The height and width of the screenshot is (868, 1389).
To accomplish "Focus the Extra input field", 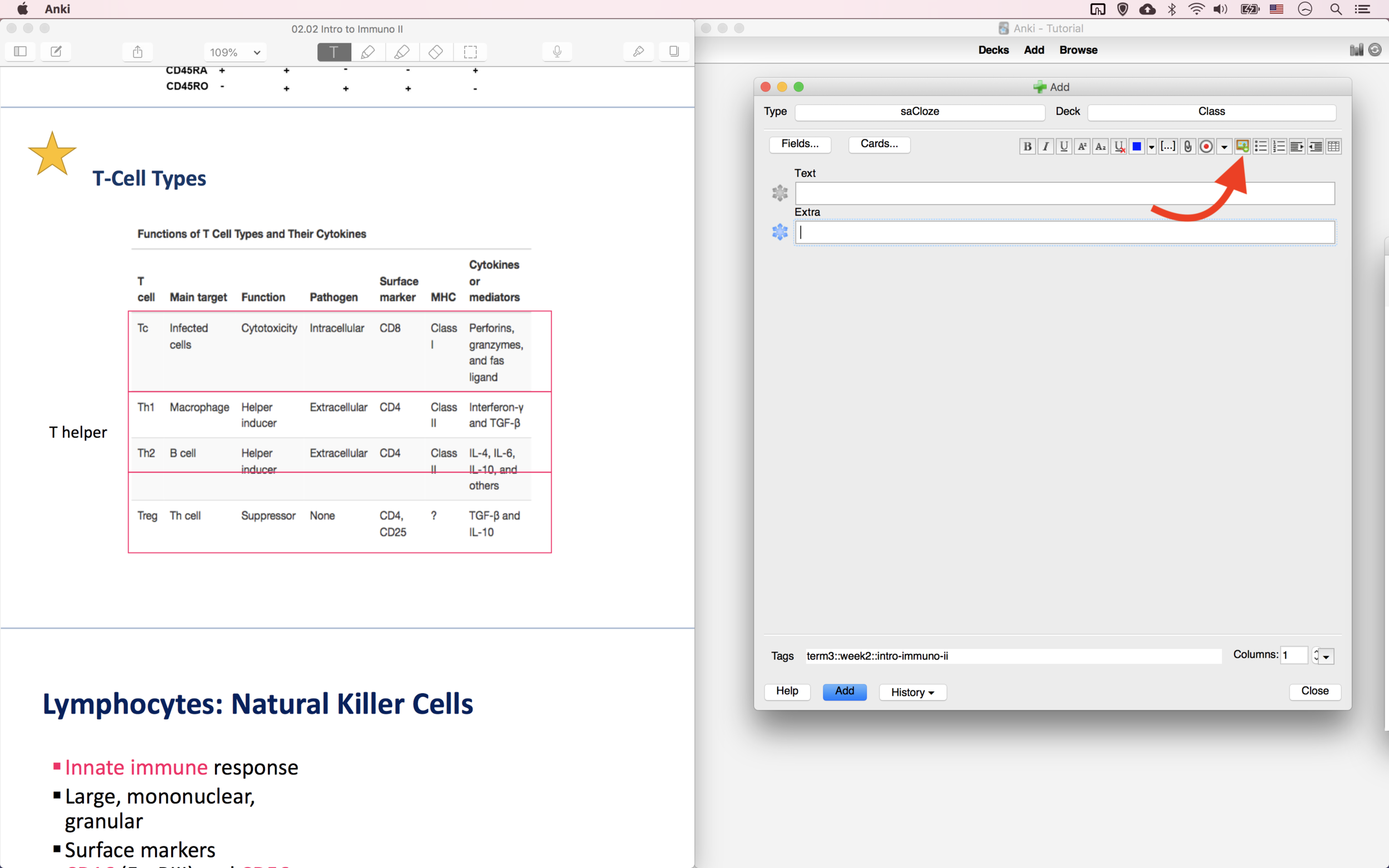I will [1065, 232].
